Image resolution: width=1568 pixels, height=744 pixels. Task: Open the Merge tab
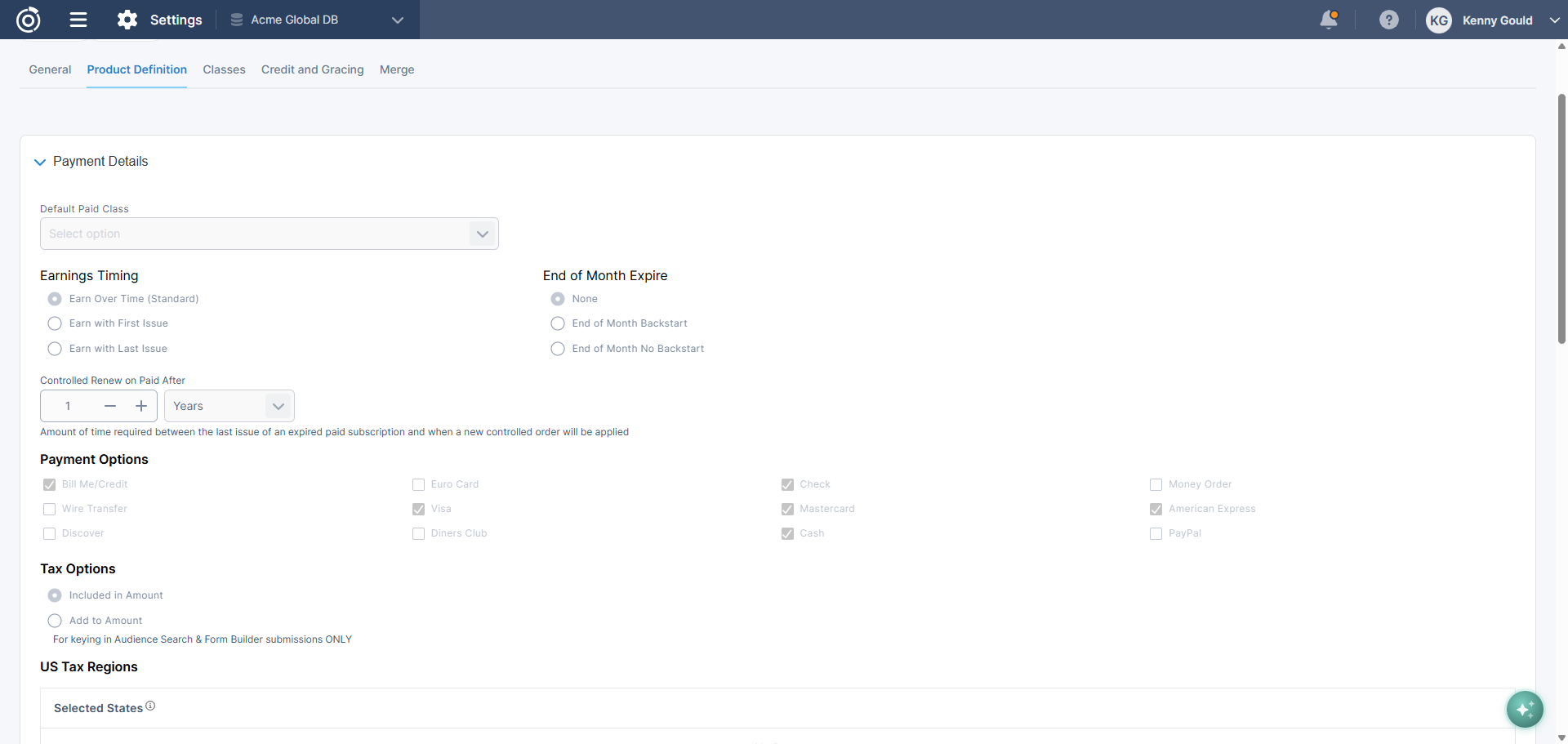pos(397,69)
